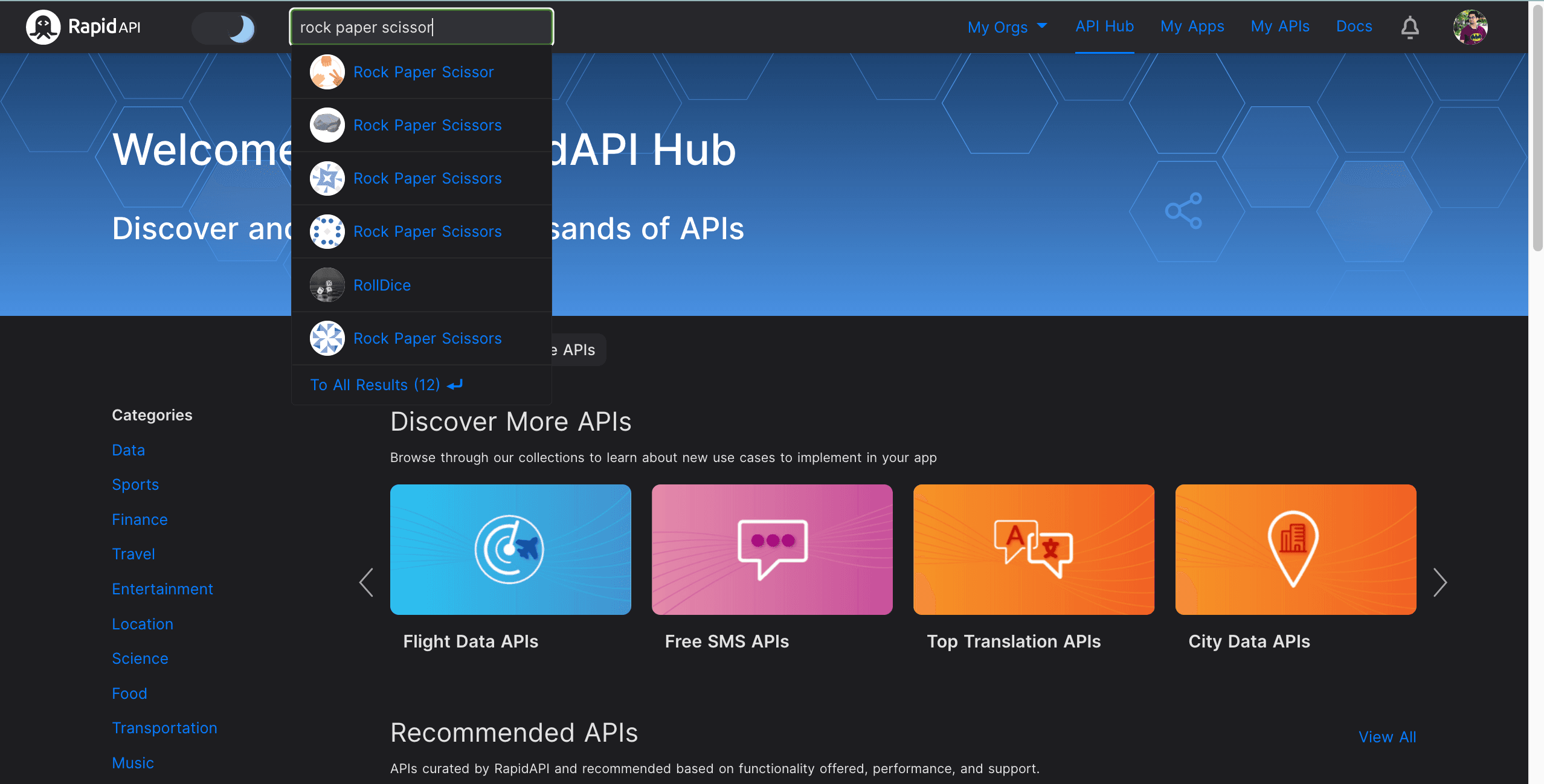Select the Rock Paper Scissors result with star icon
This screenshot has height=784, width=1544.
[422, 179]
